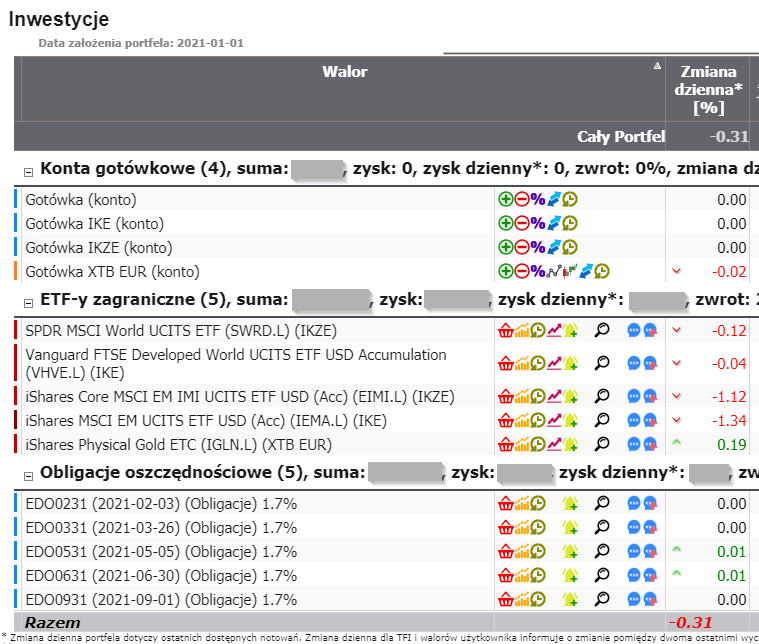This screenshot has height=644, width=759.
Task: Select EDO0931 (2021-09-01) bond row
Action: [161, 600]
